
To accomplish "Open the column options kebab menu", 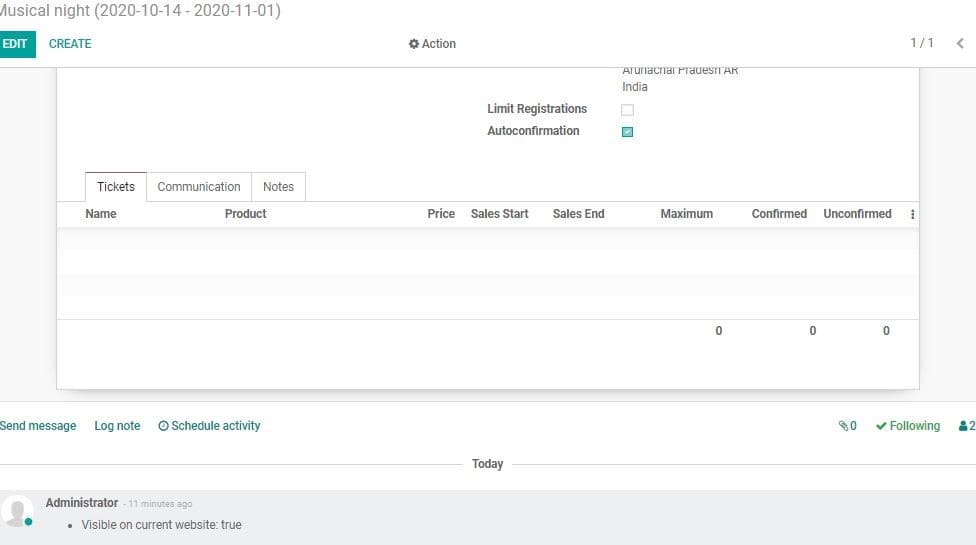I will click(913, 215).
